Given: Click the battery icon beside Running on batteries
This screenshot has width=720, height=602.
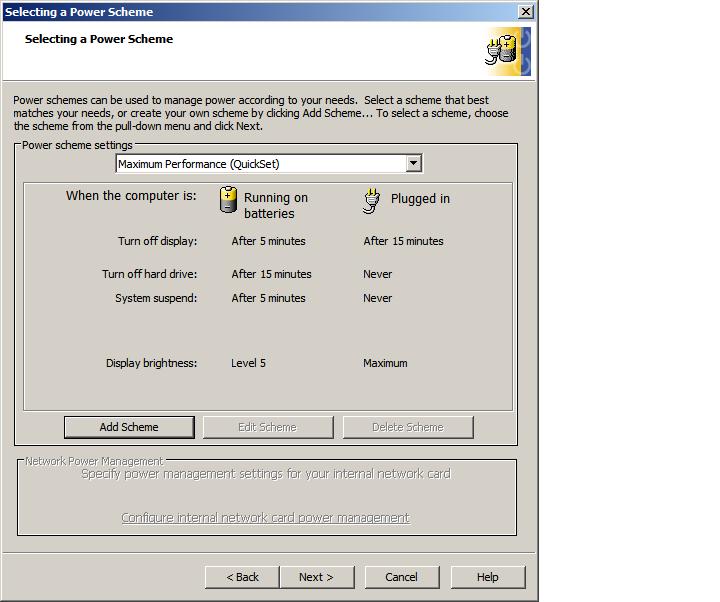Looking at the screenshot, I should (x=228, y=200).
